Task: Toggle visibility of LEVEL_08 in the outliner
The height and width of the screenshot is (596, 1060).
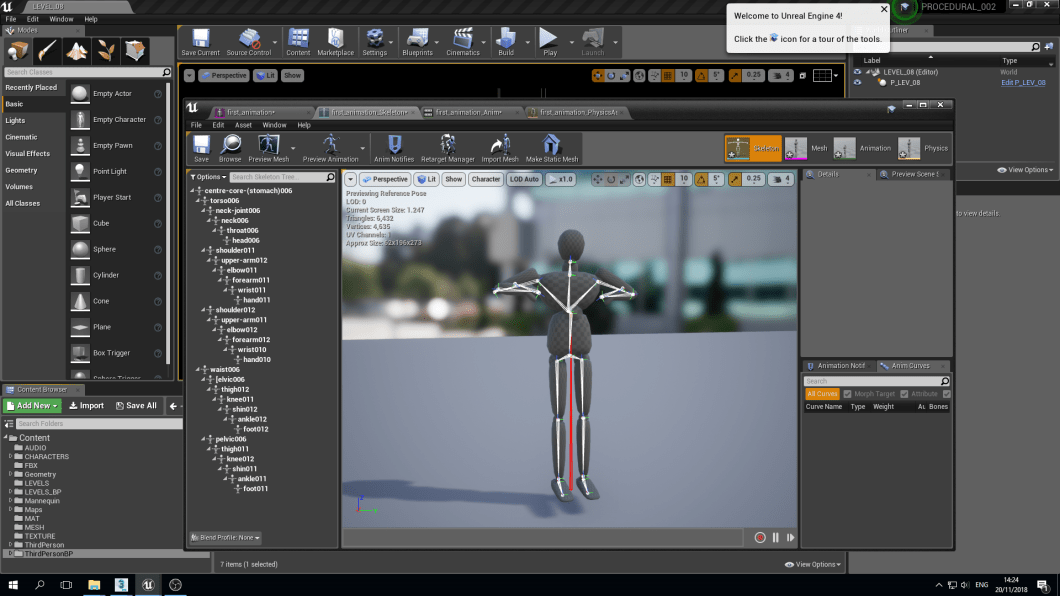Action: [x=857, y=72]
